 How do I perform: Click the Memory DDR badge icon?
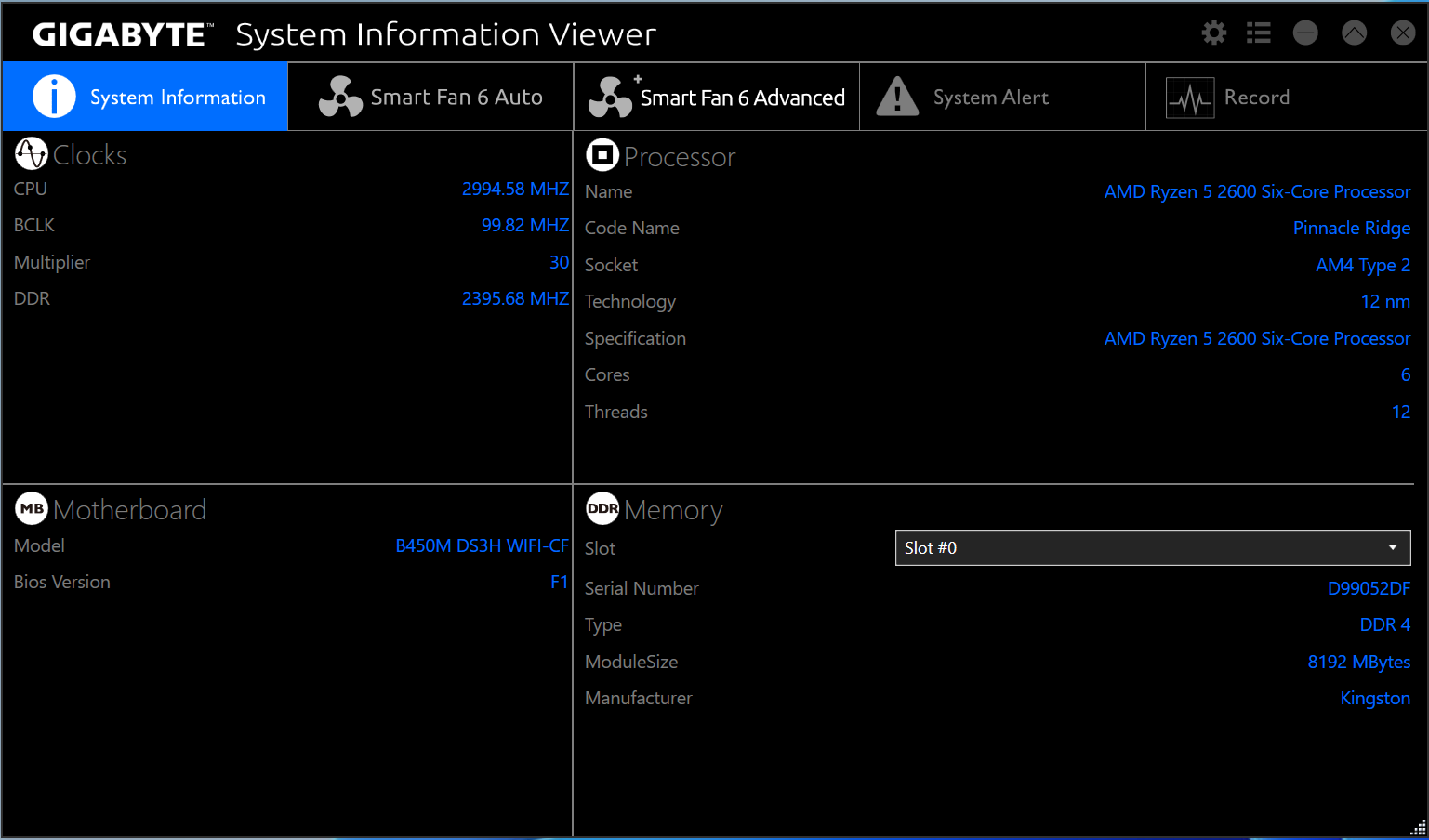pos(602,508)
